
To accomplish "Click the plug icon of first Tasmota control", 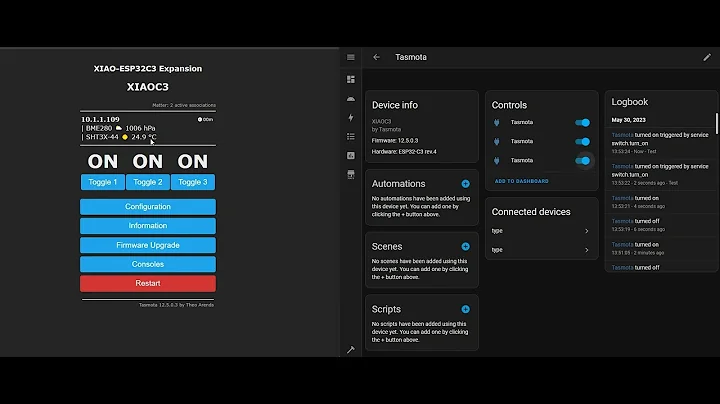I will [x=496, y=123].
